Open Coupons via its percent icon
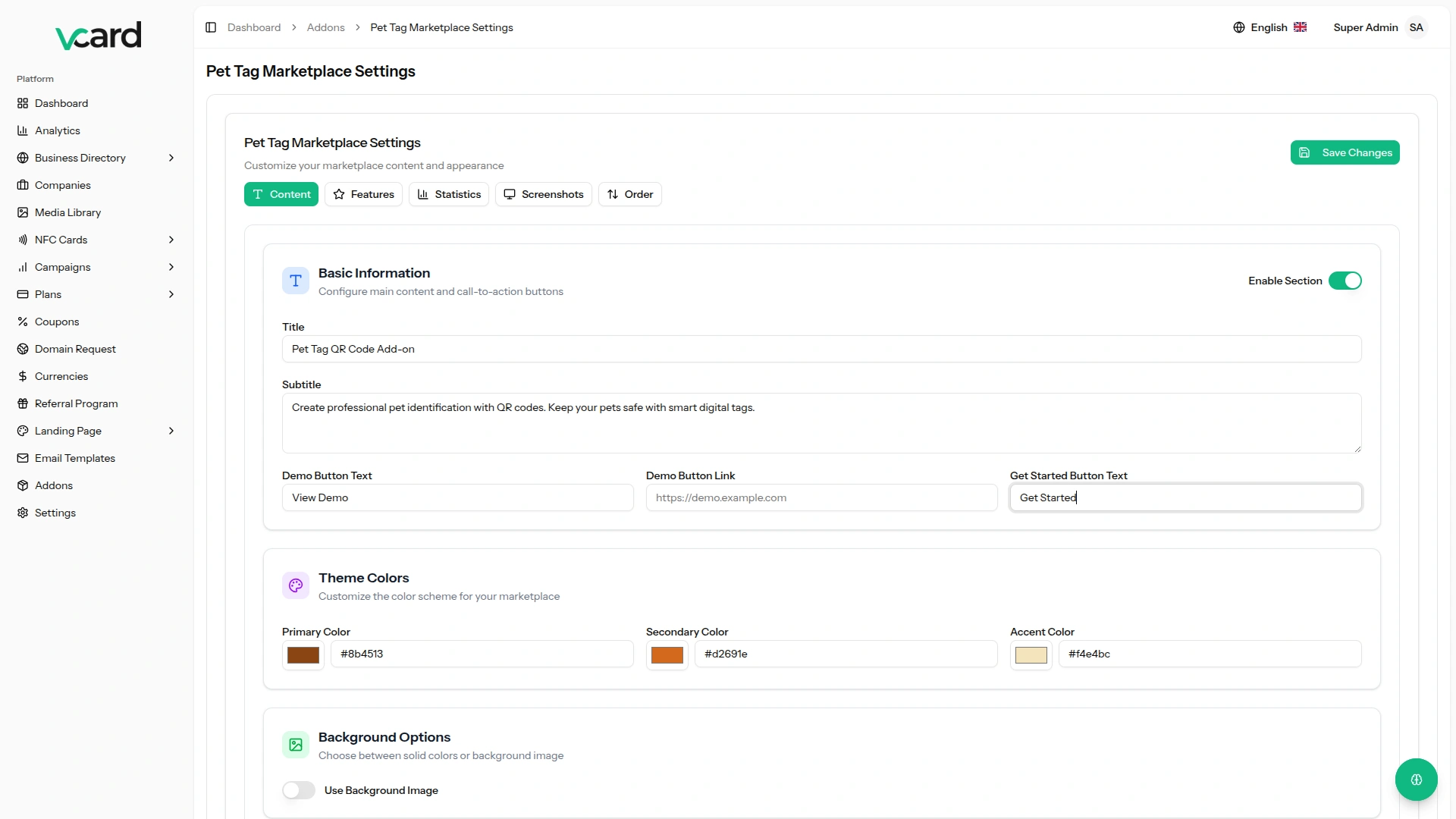 point(23,322)
